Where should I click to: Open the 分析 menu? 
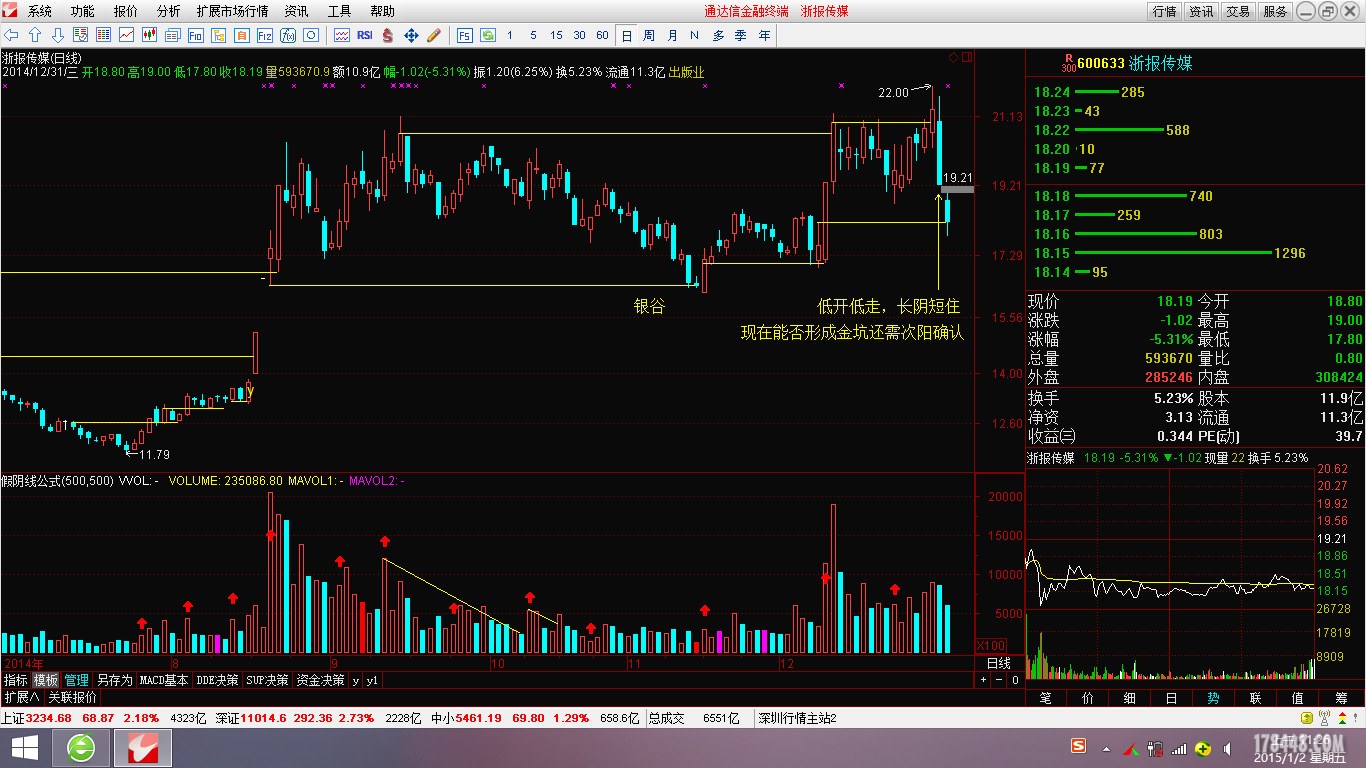point(169,11)
